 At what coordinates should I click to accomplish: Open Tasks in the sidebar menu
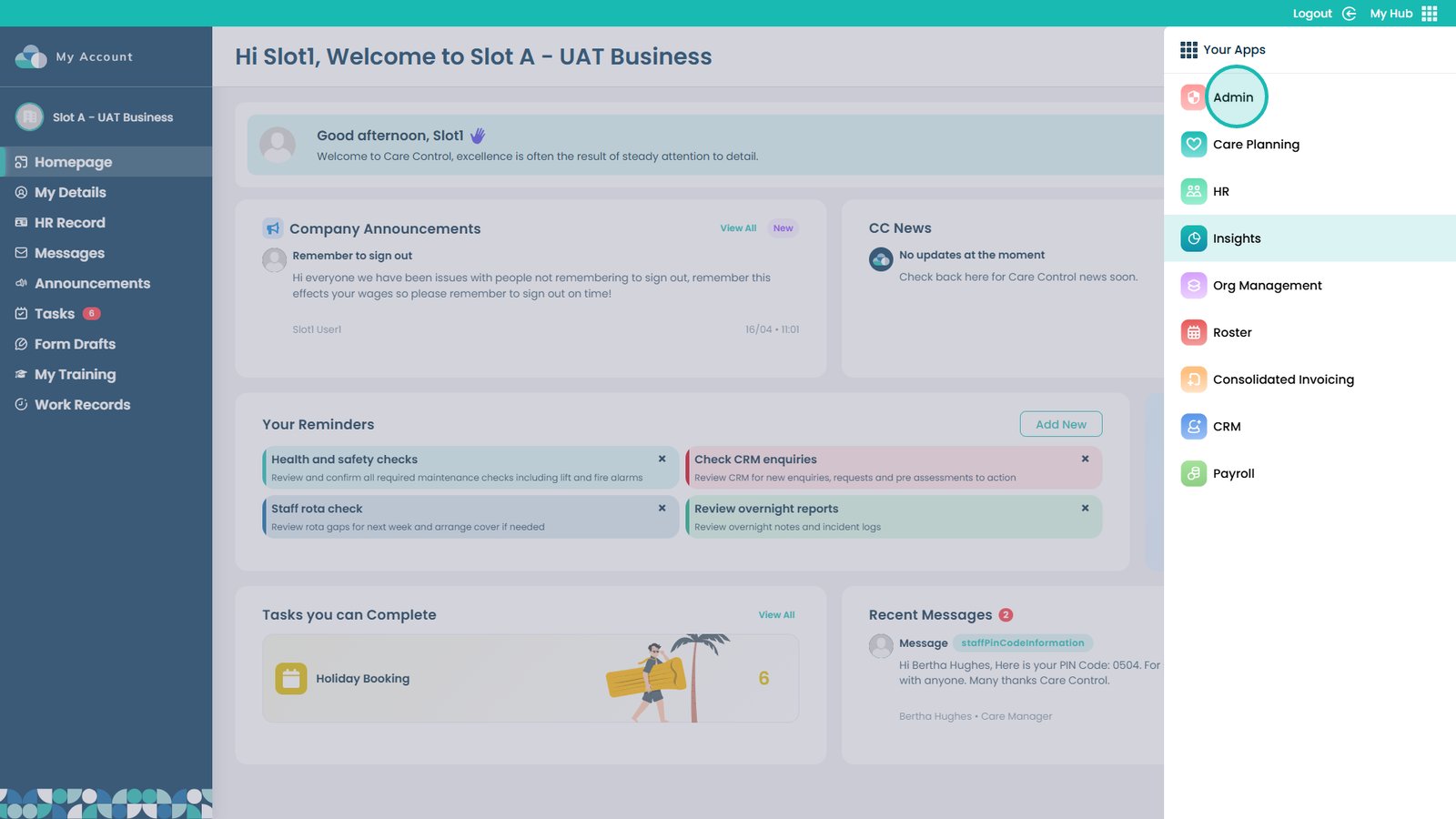[x=55, y=314]
